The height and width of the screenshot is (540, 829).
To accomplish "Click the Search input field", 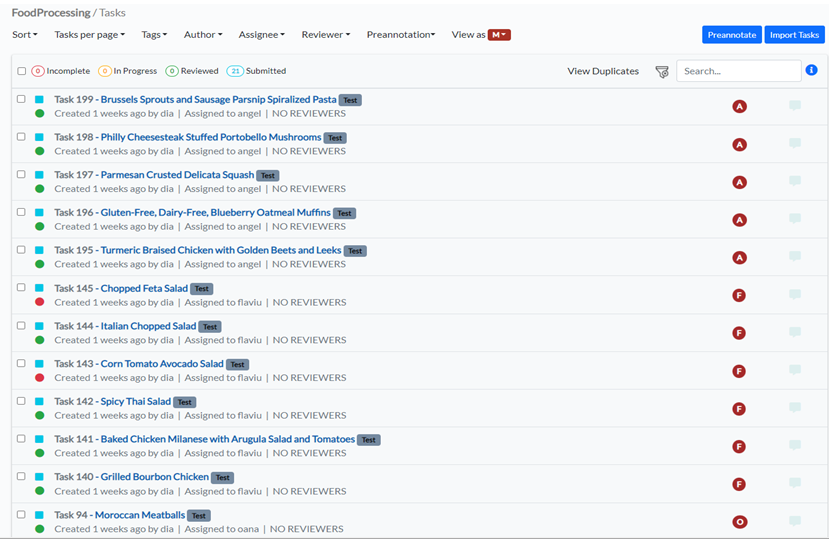I will tap(739, 71).
